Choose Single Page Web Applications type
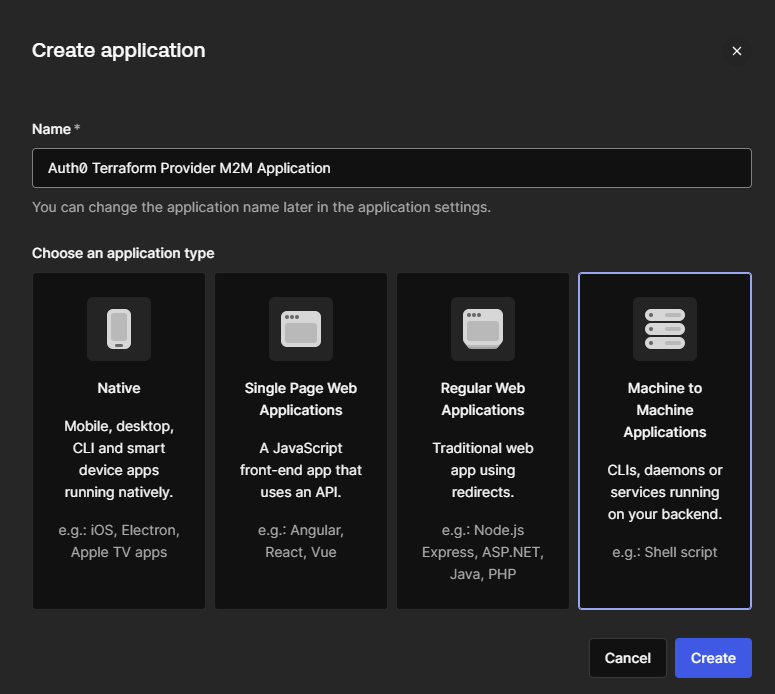Viewport: 775px width, 694px height. coord(301,441)
